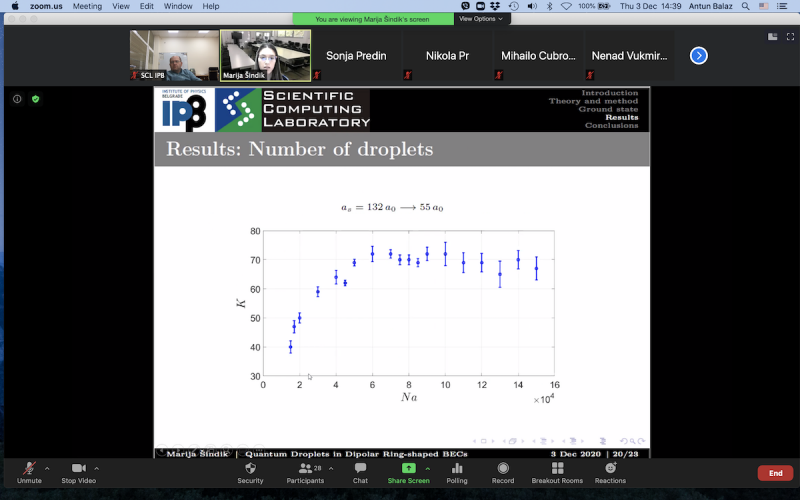Image resolution: width=800 pixels, height=500 pixels.
Task: Open audio options arrow next to Unmute
Action: (x=47, y=468)
